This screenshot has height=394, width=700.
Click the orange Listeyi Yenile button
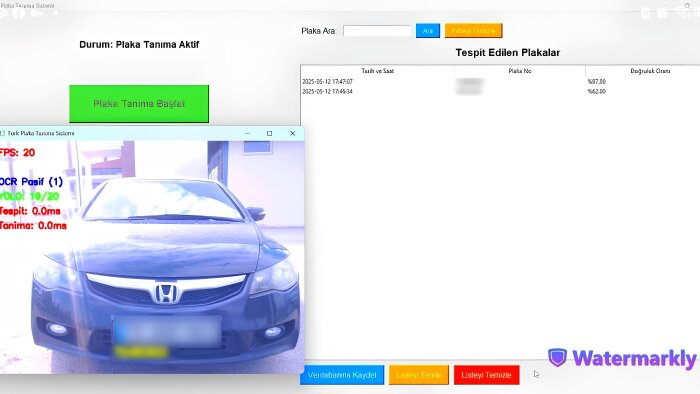[x=418, y=375]
